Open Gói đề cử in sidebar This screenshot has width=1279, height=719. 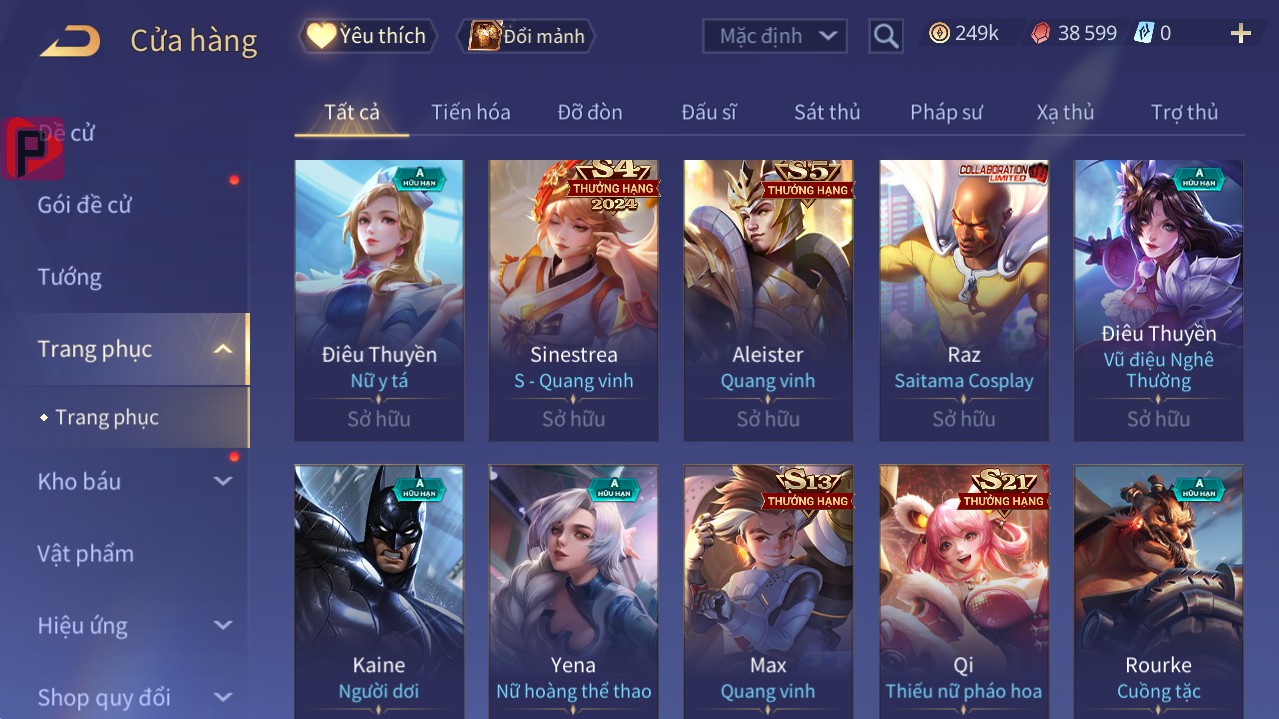click(x=85, y=205)
